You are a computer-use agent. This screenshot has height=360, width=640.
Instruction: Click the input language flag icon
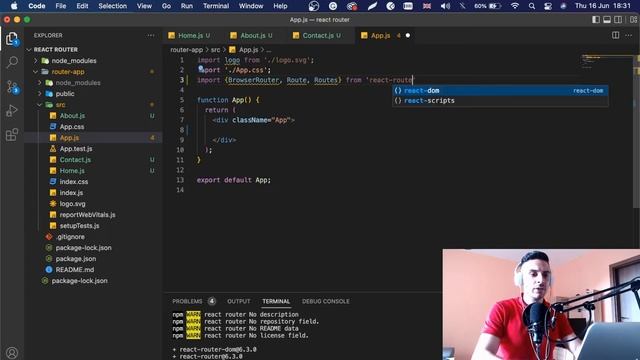[x=427, y=6]
